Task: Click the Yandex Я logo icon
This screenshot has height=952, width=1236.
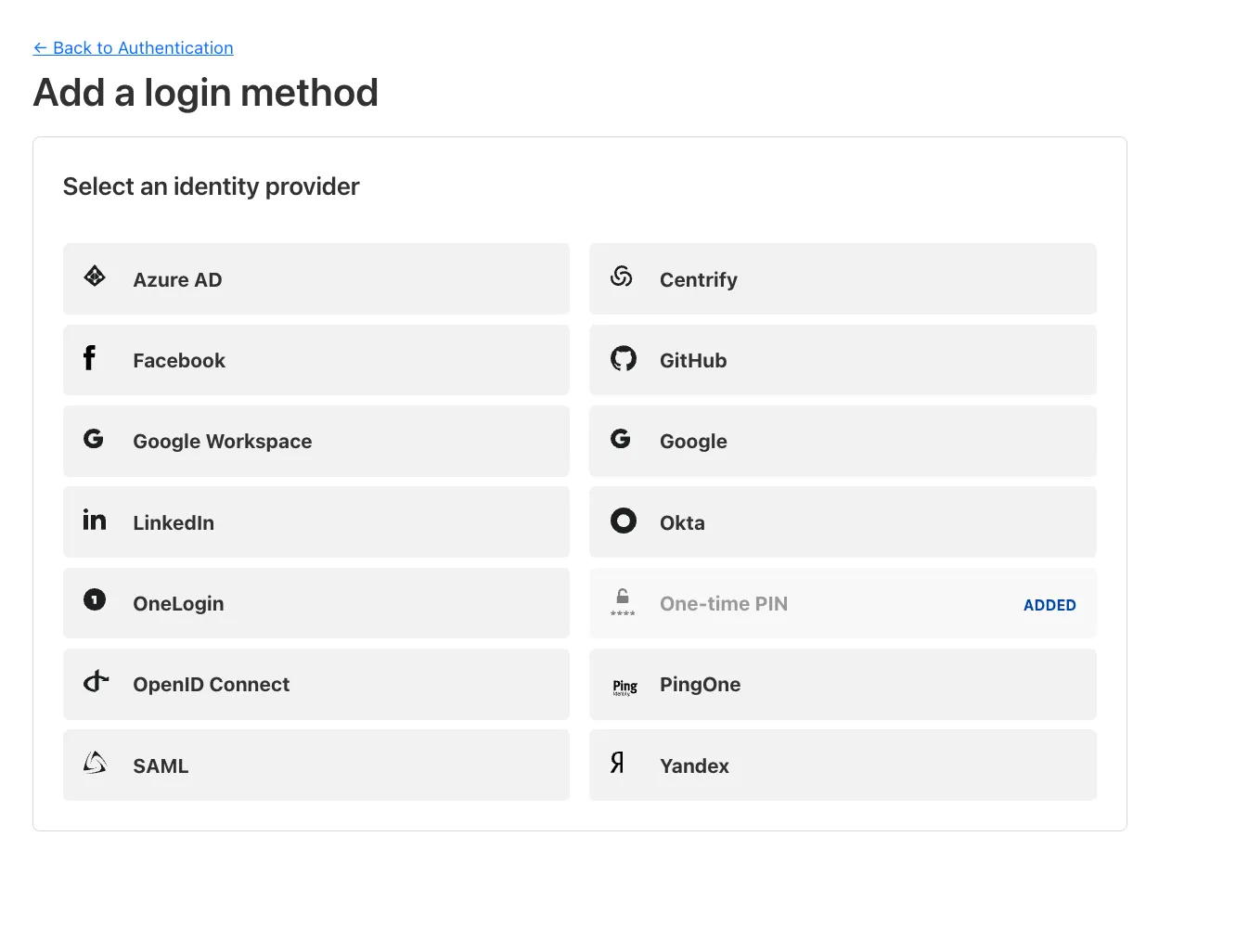Action: [x=617, y=763]
